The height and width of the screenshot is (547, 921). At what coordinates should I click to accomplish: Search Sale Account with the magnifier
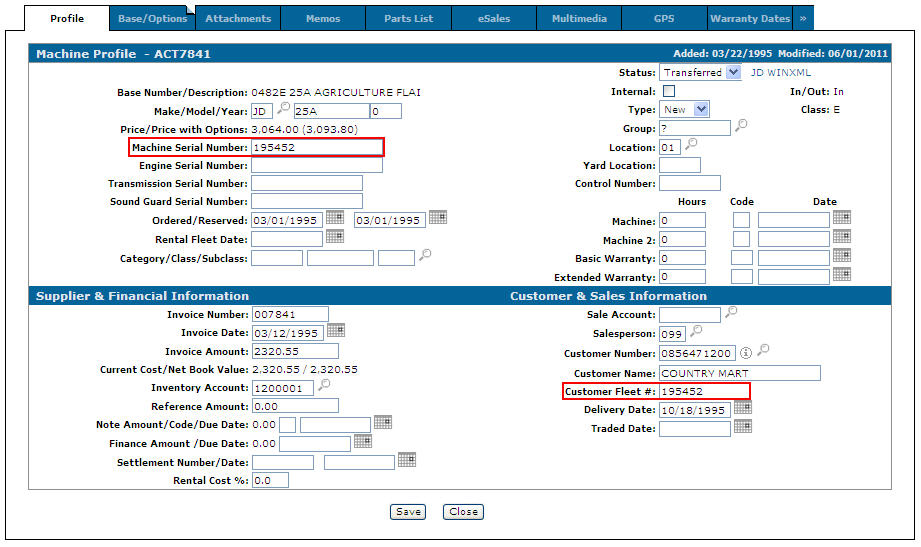point(731,311)
